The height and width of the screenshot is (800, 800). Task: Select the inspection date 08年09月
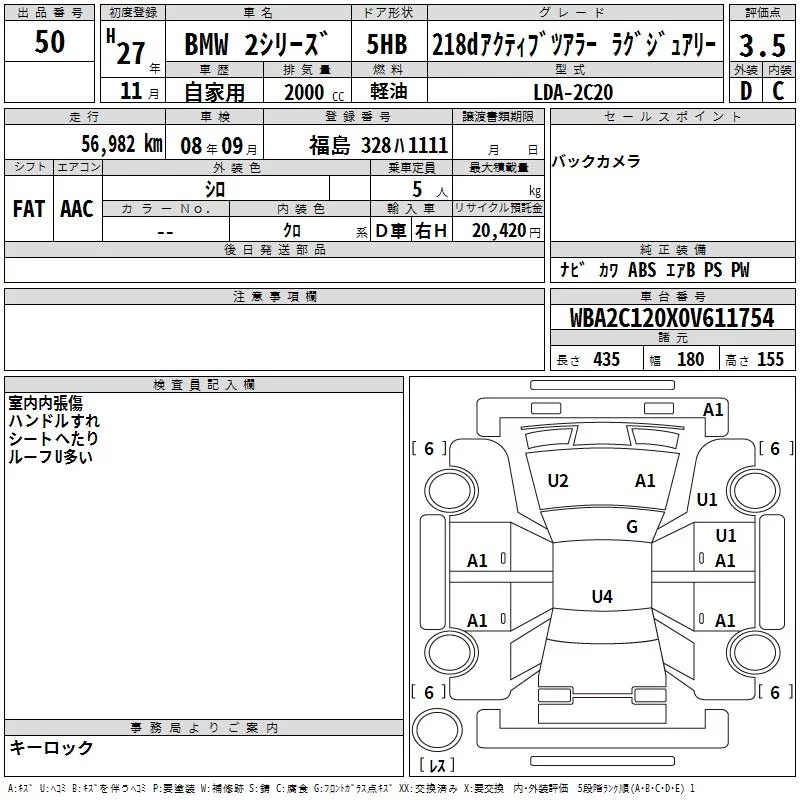(x=219, y=146)
